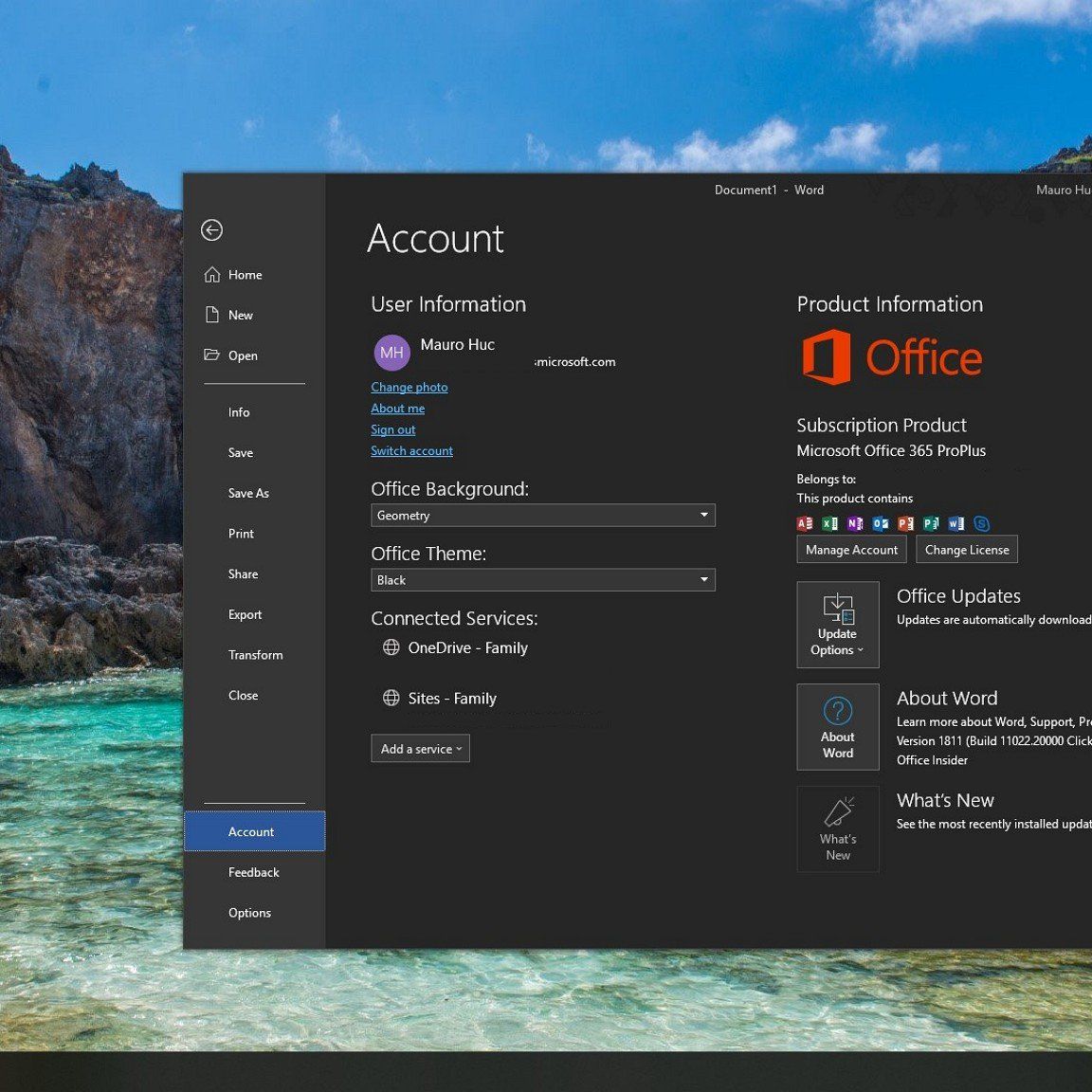Click the MH profile avatar
The height and width of the screenshot is (1092, 1092).
(391, 353)
